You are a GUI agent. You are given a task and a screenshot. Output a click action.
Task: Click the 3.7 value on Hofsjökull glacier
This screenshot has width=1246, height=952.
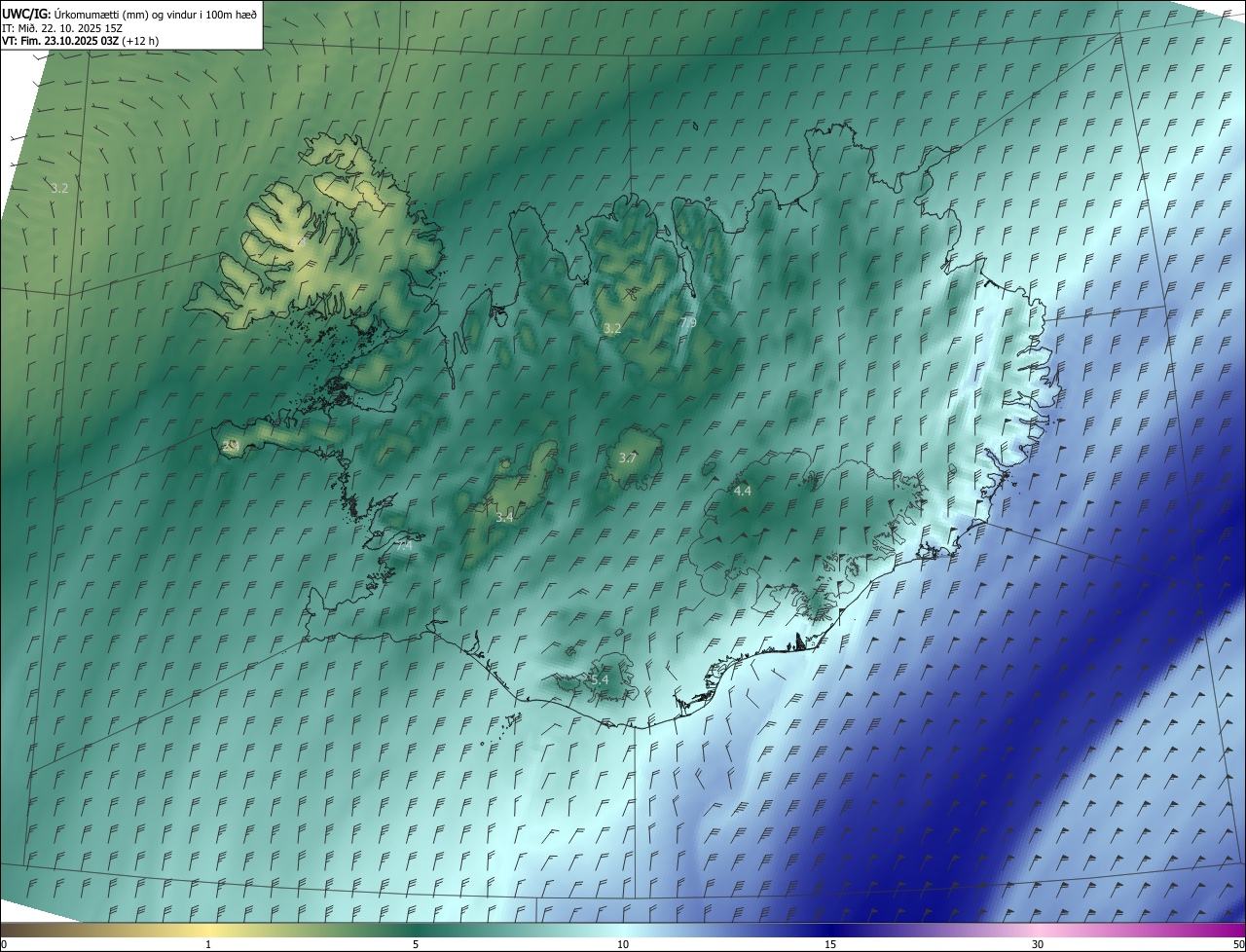pos(628,458)
